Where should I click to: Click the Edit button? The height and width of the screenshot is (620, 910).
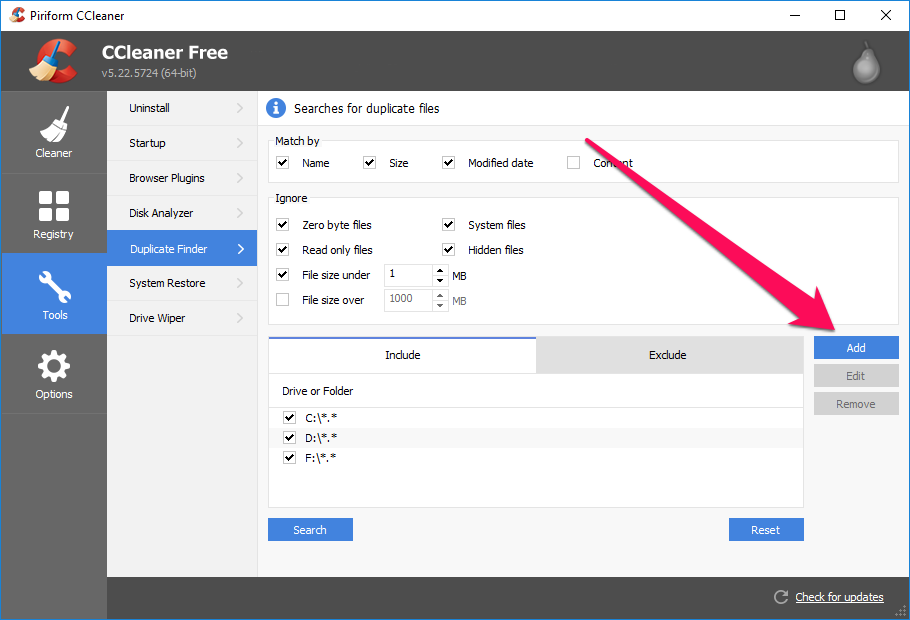tap(856, 376)
